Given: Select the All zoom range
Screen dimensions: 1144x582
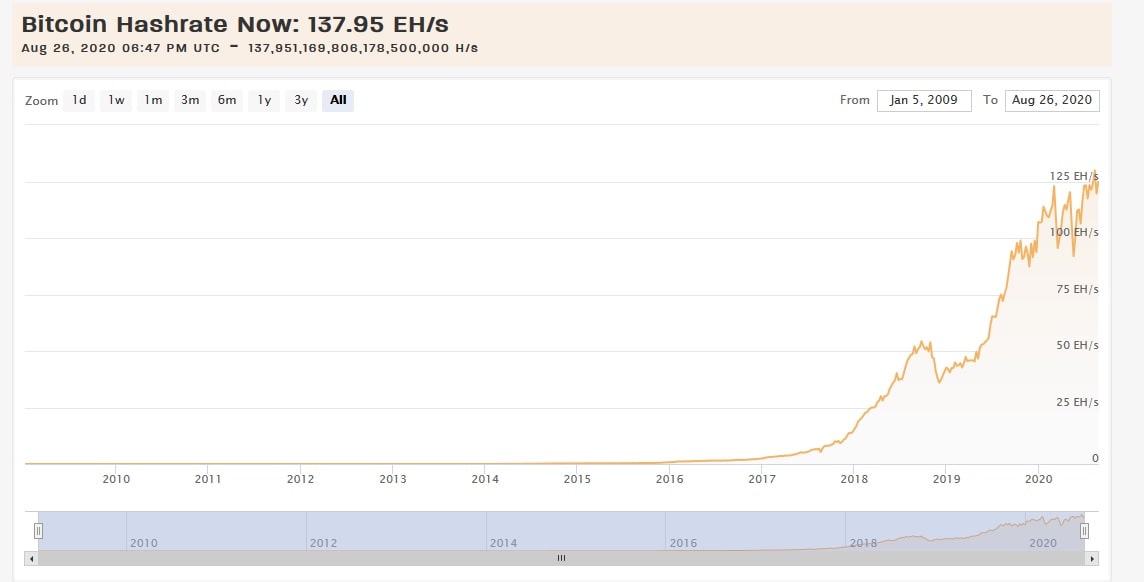Looking at the screenshot, I should 338,101.
